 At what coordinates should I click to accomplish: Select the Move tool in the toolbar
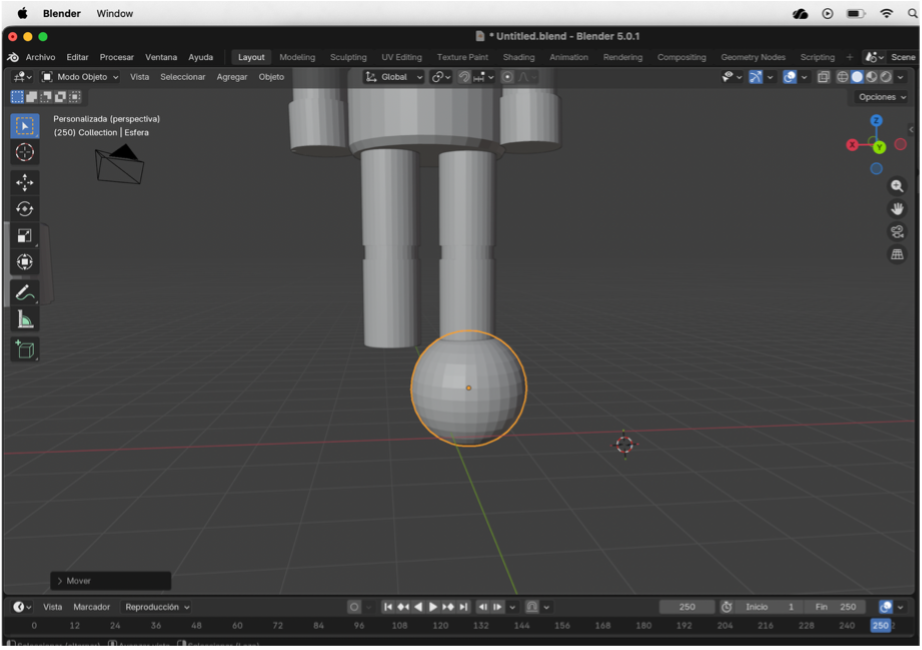point(25,182)
